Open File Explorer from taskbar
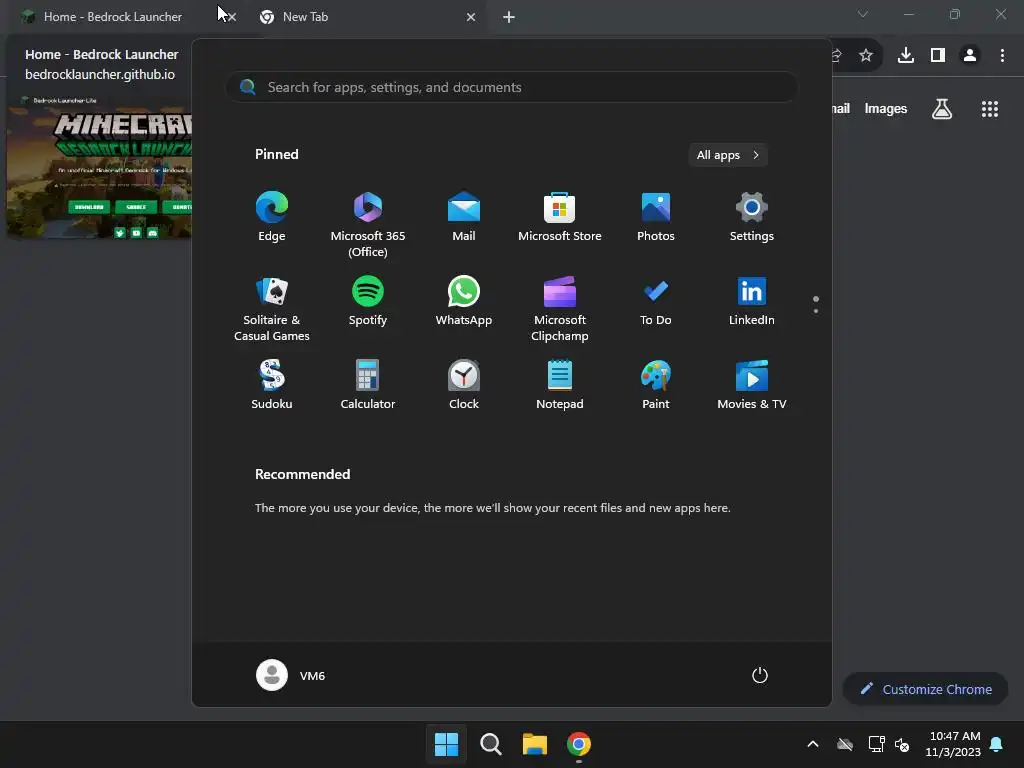The width and height of the screenshot is (1024, 768). point(535,744)
